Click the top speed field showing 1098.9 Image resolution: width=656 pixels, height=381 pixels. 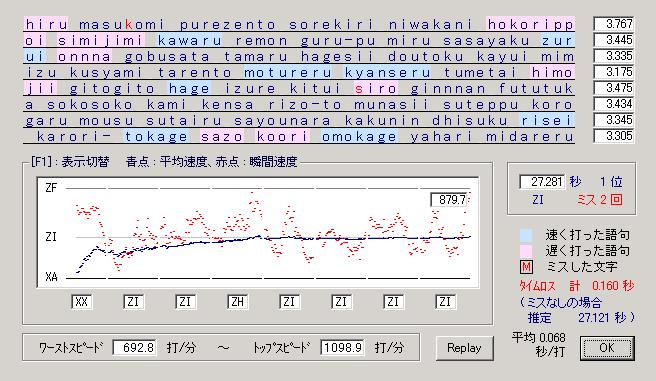coord(342,348)
